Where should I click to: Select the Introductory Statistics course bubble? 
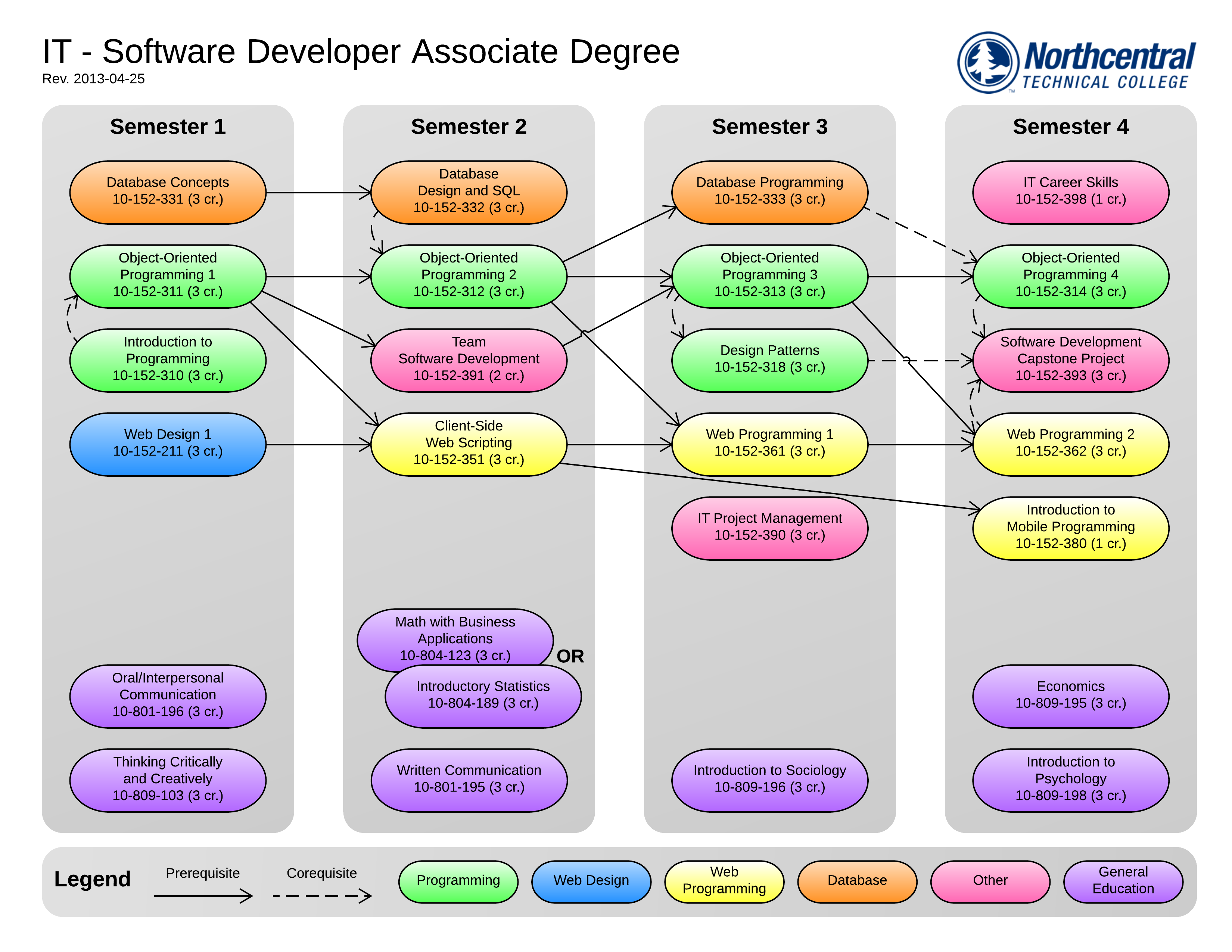[483, 696]
